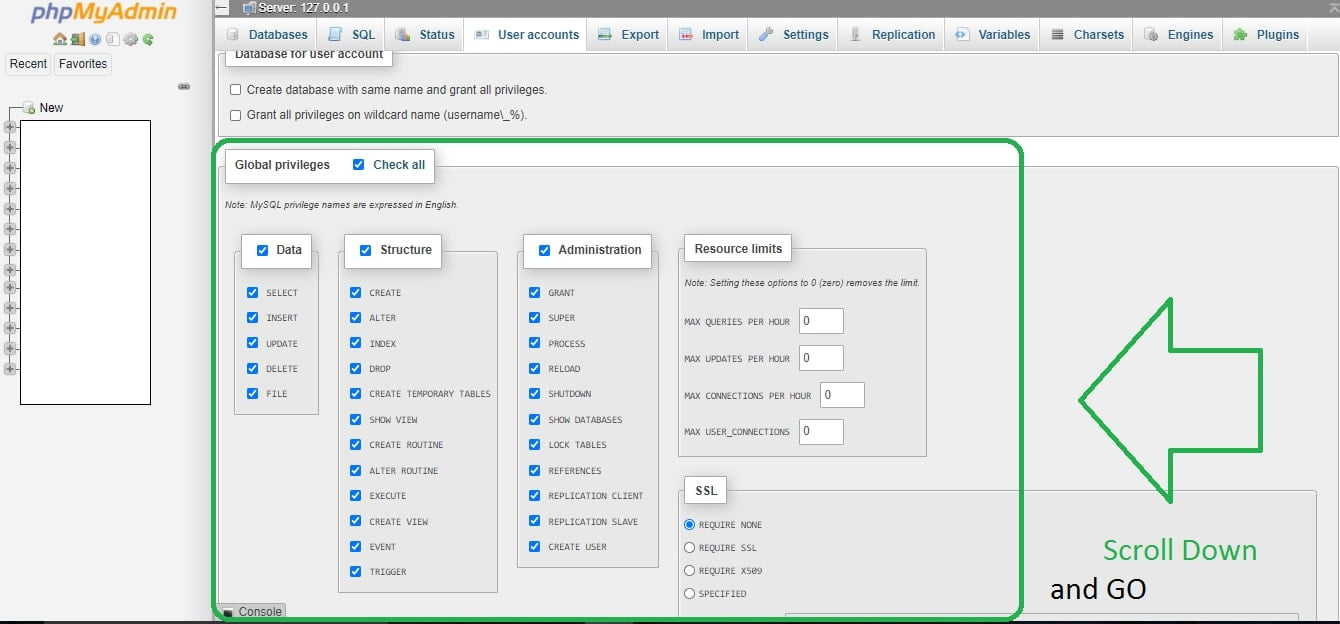Uncheck the EVENT privilege
1340x624 pixels.
[356, 547]
